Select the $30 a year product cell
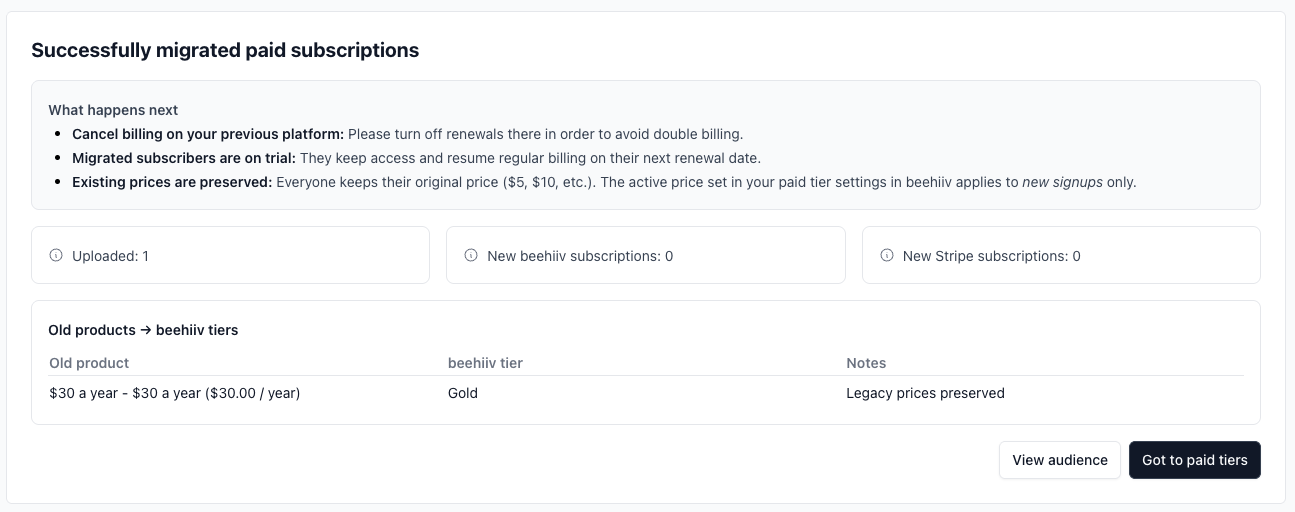The width and height of the screenshot is (1295, 512). coord(175,393)
